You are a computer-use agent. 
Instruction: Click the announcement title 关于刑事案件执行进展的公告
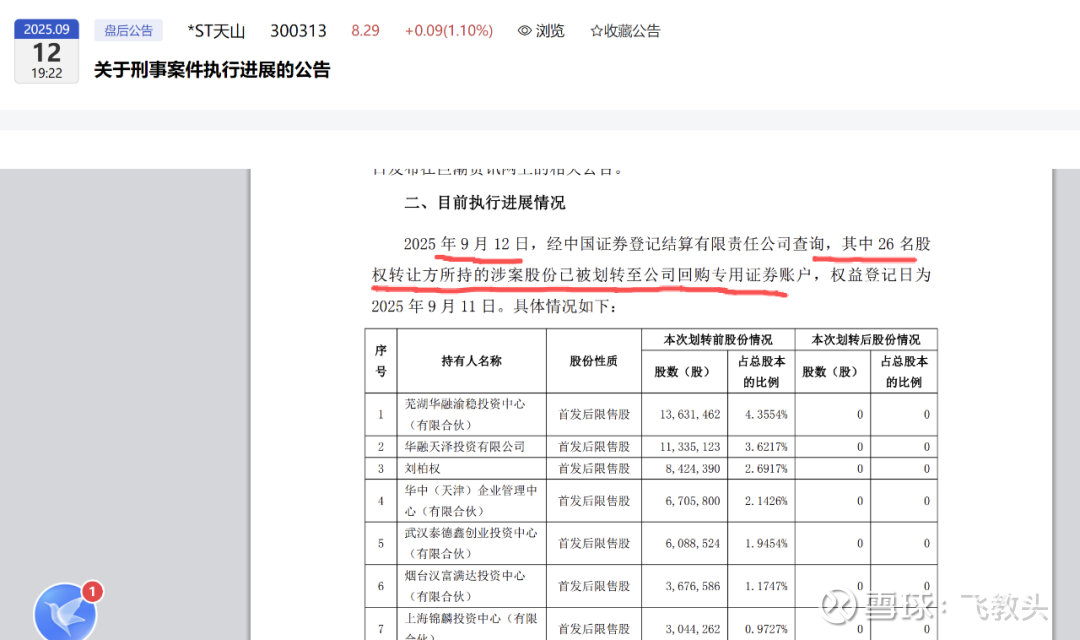pyautogui.click(x=212, y=70)
